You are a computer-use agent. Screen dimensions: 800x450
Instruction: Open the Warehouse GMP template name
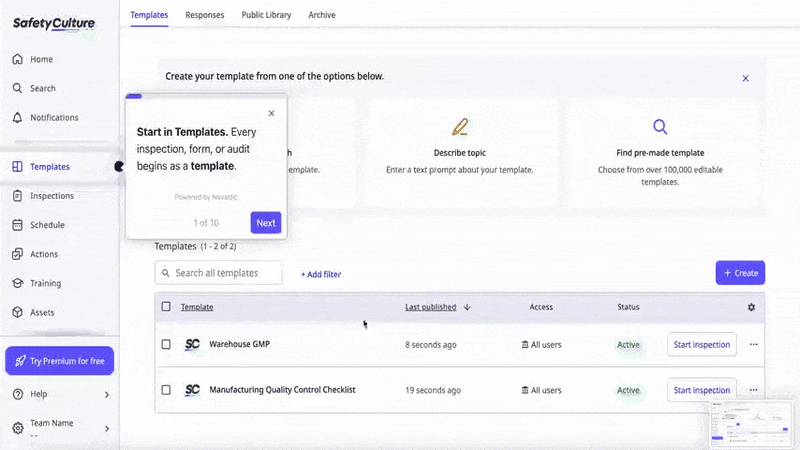coord(239,344)
